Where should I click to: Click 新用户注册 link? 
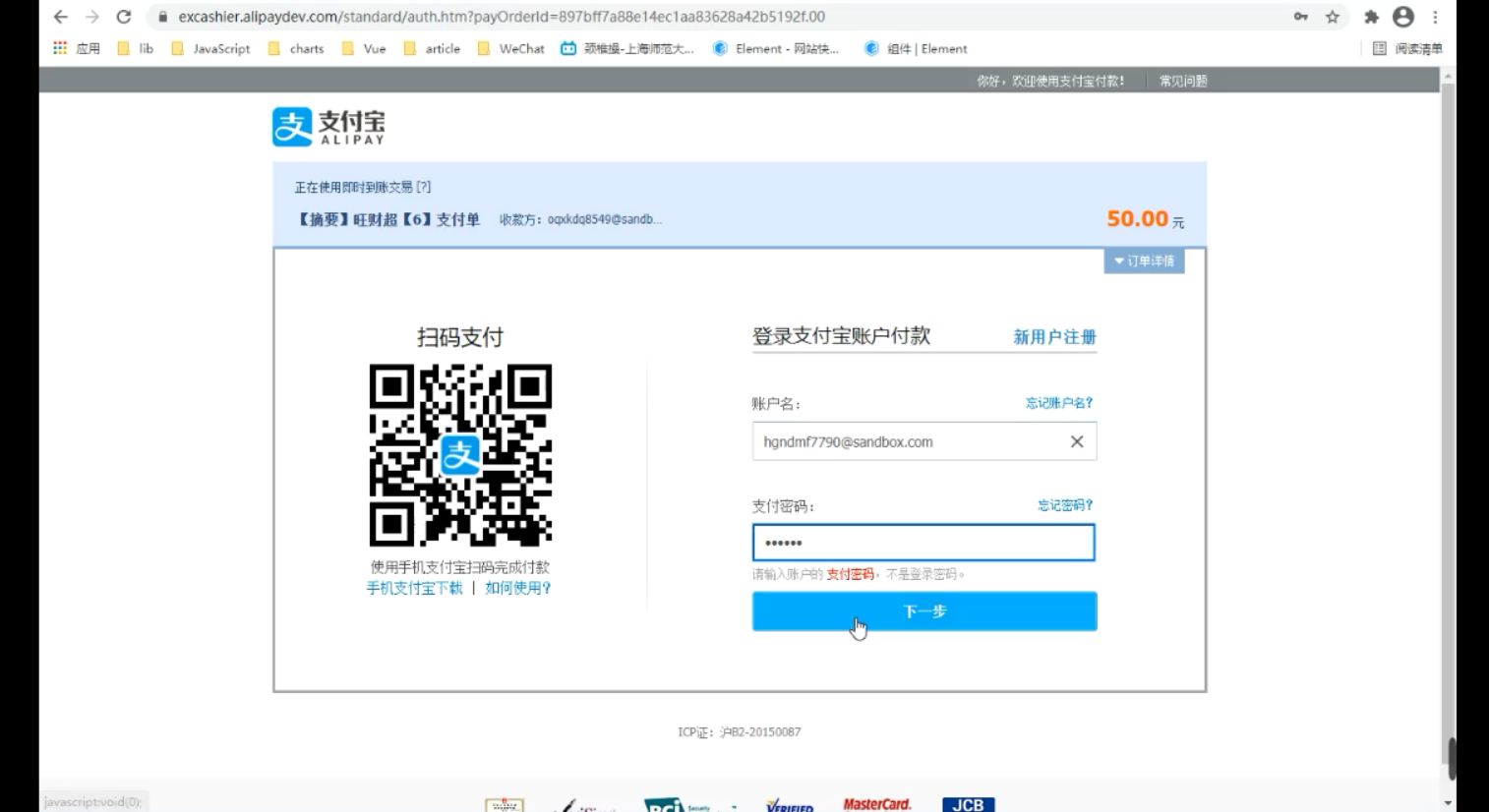[x=1054, y=337]
